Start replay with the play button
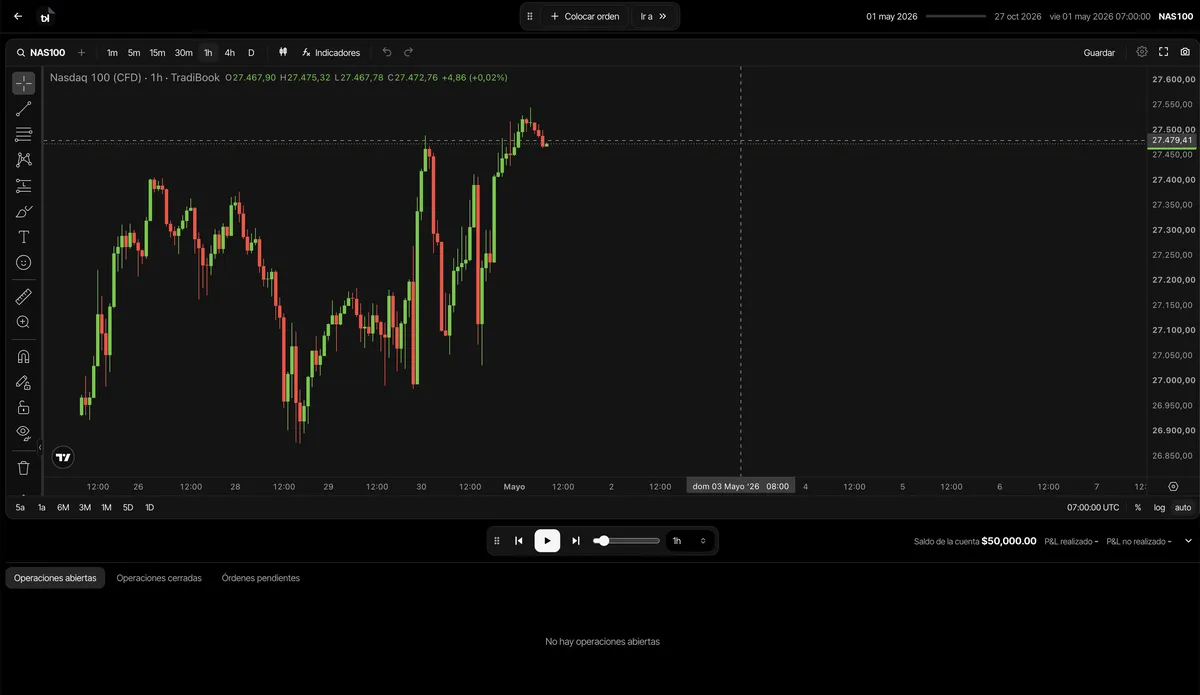1200x695 pixels. click(547, 541)
